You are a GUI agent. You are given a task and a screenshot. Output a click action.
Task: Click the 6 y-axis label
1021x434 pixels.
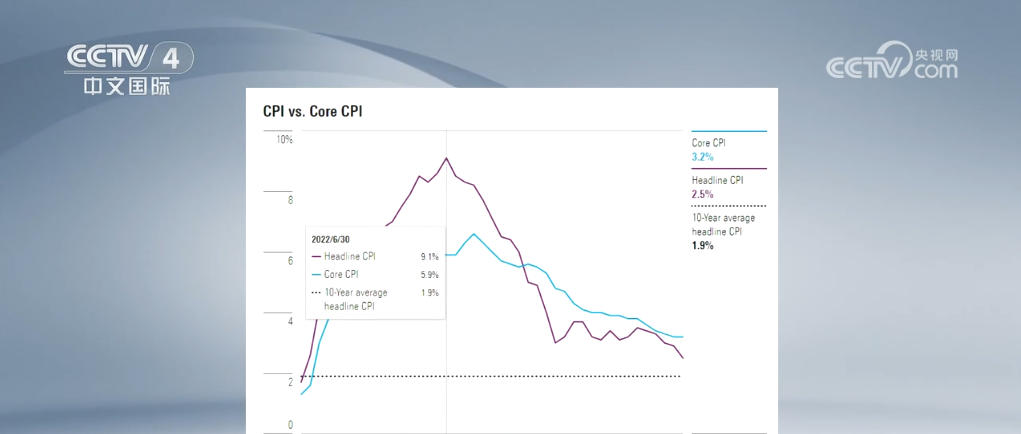290,261
